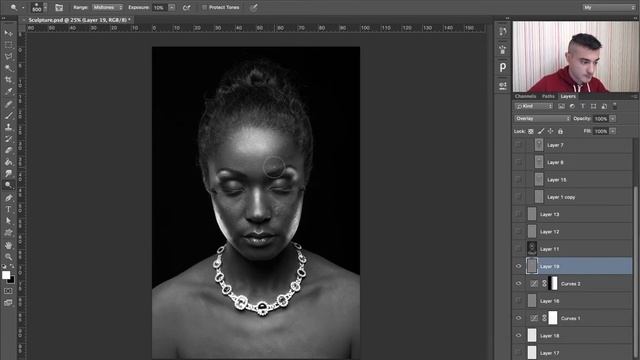Screen dimensions: 640x360
Task: Switch to the Channels tab
Action: [525, 96]
